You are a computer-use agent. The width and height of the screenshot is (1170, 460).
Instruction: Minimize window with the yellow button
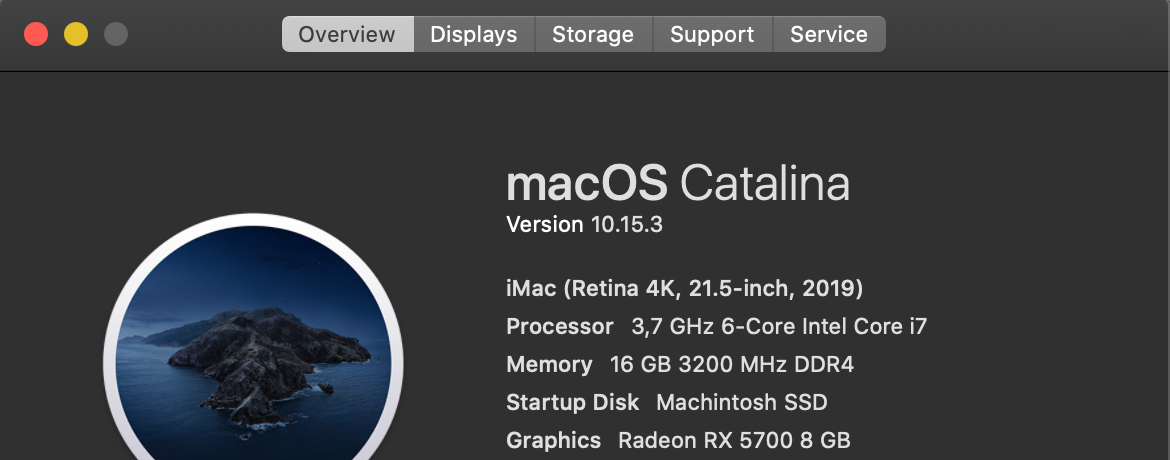coord(75,34)
